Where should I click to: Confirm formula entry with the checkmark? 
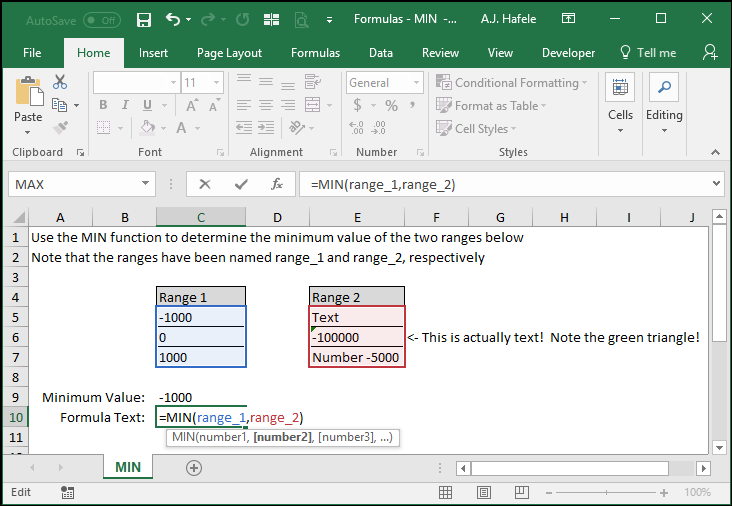pyautogui.click(x=241, y=184)
